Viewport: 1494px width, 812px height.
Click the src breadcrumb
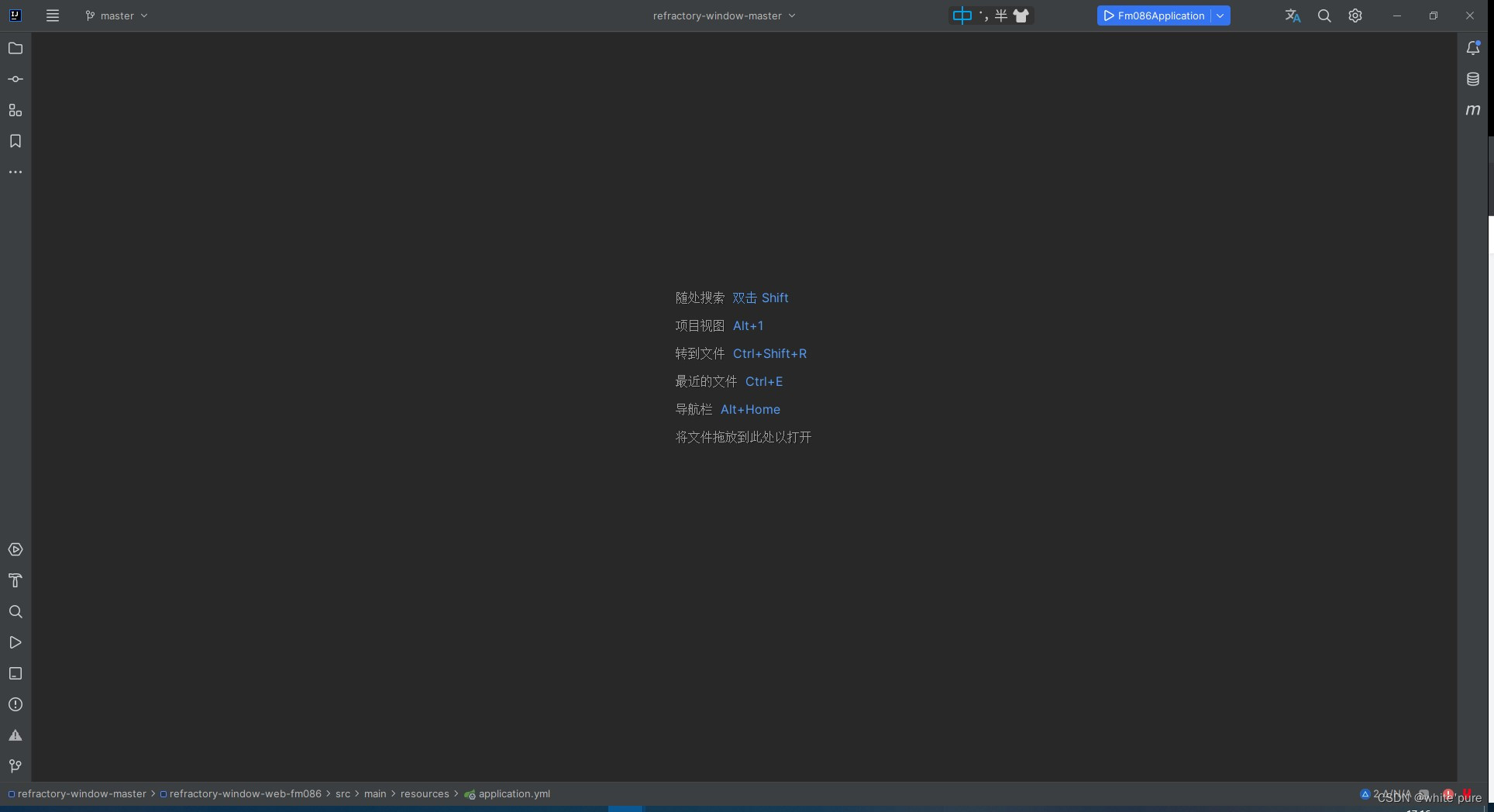[343, 793]
